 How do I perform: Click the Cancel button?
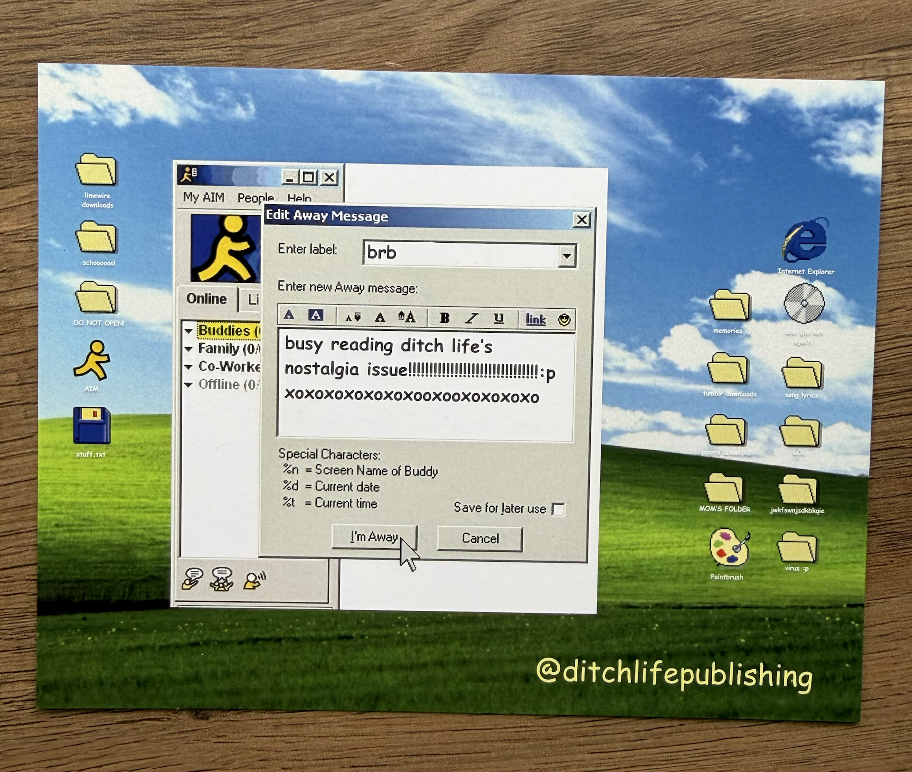480,538
